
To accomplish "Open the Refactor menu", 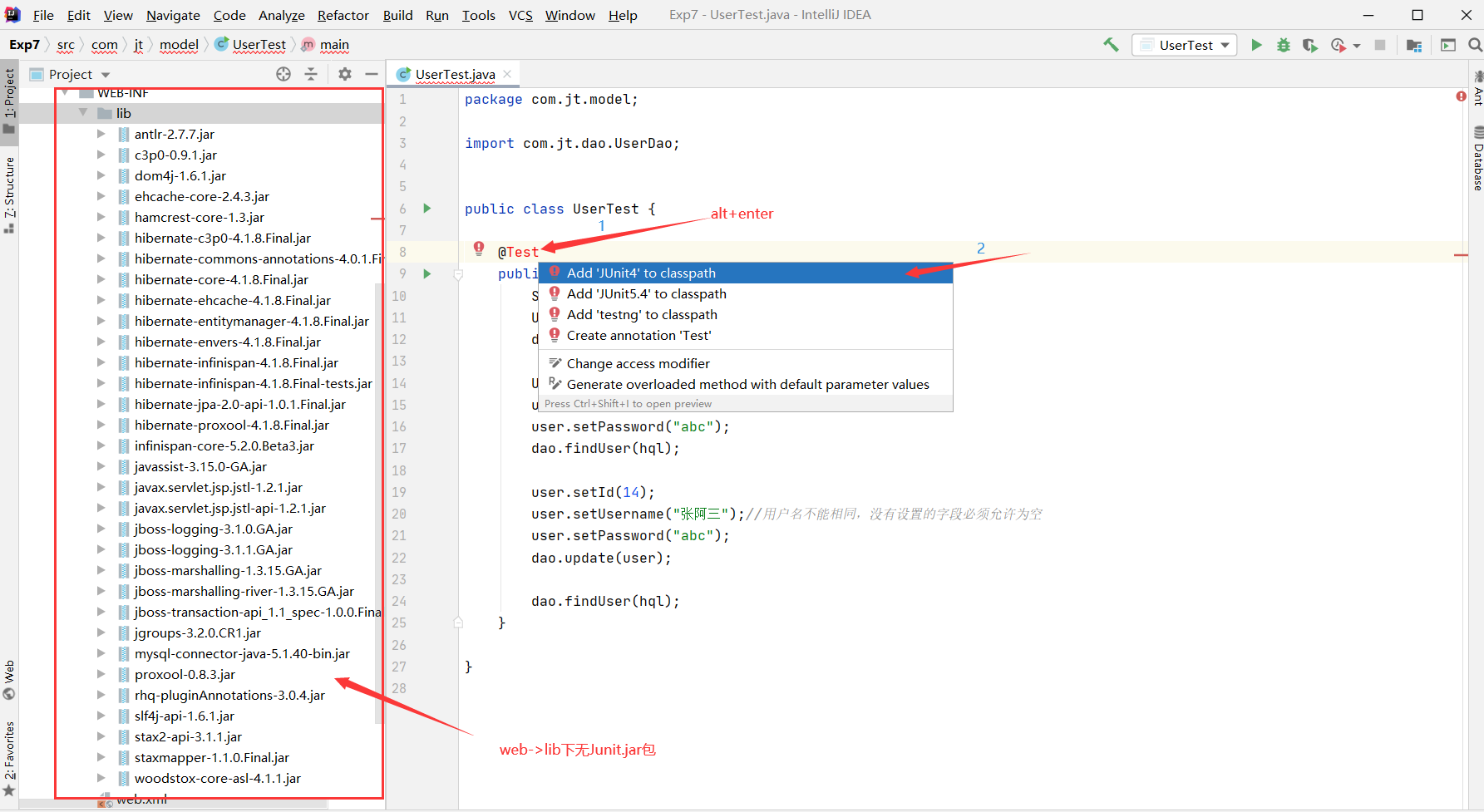I will pyautogui.click(x=343, y=15).
